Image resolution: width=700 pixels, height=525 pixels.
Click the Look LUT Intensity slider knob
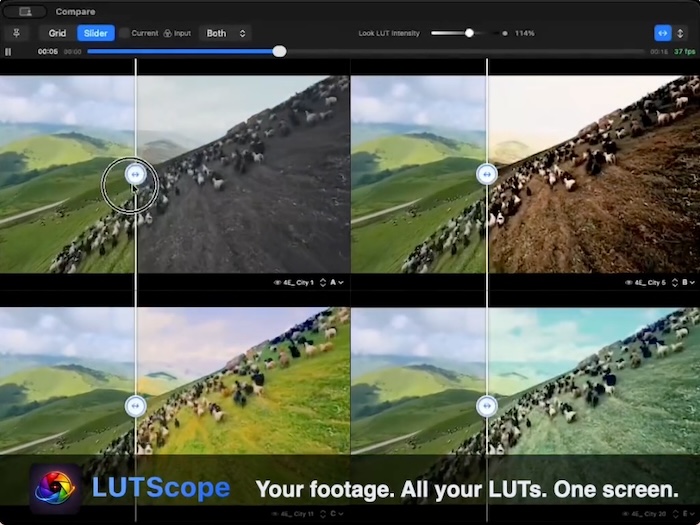(469, 33)
